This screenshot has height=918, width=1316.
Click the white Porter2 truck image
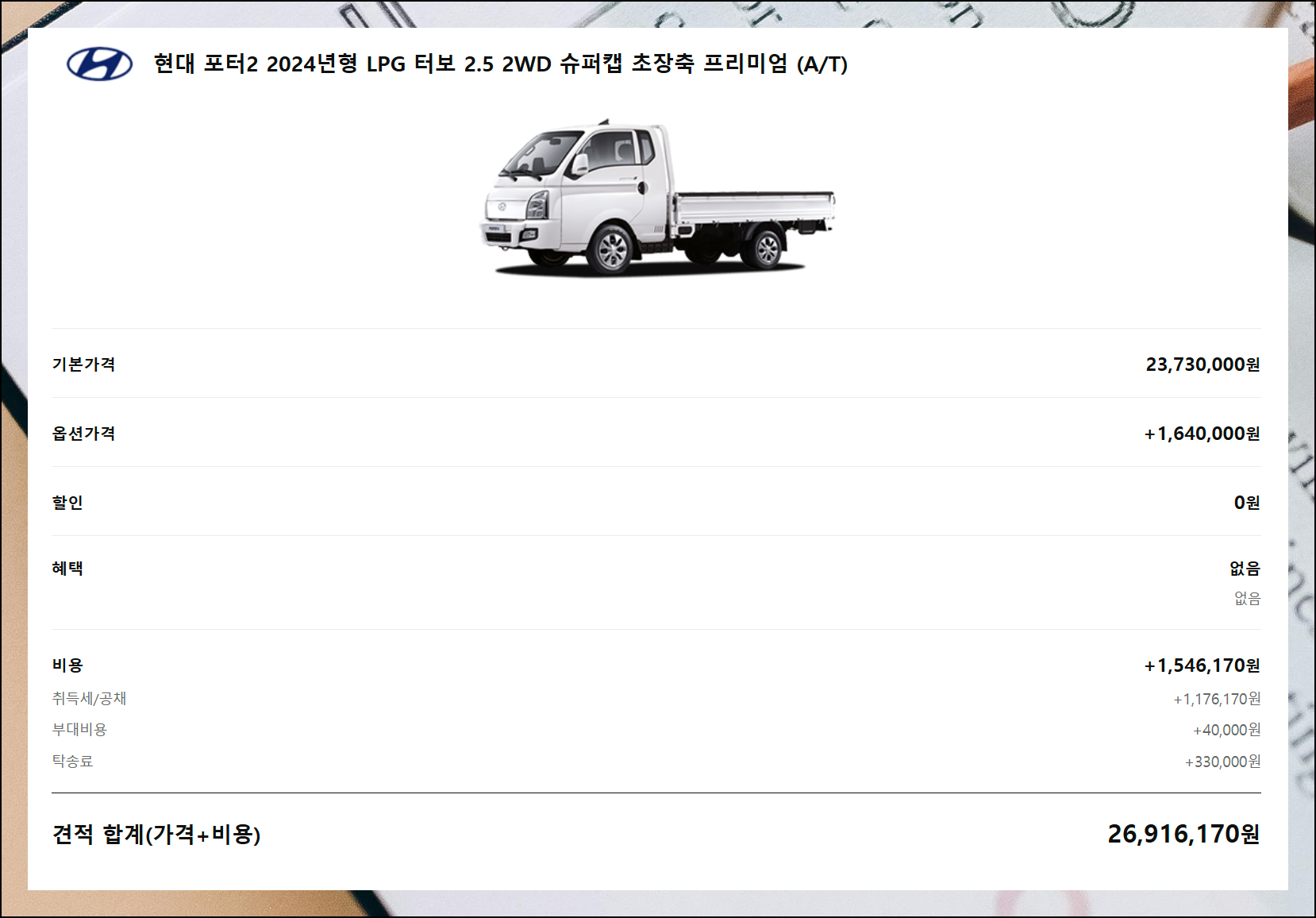(657, 197)
